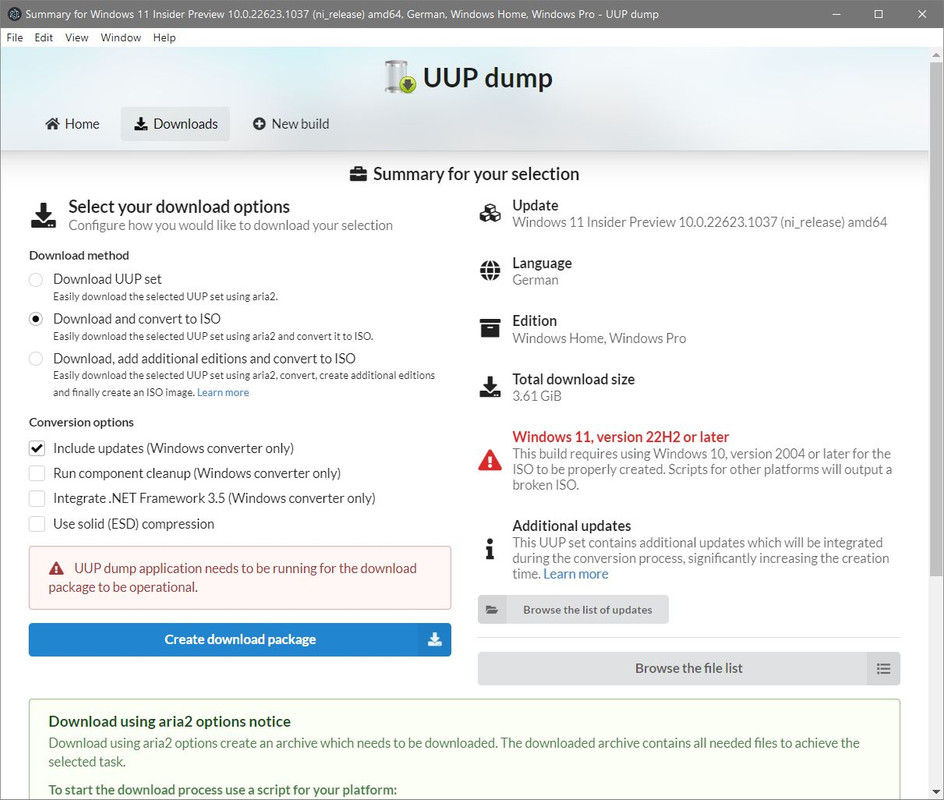This screenshot has width=944, height=800.
Task: Click the list icon on Browse the file list
Action: pos(883,668)
